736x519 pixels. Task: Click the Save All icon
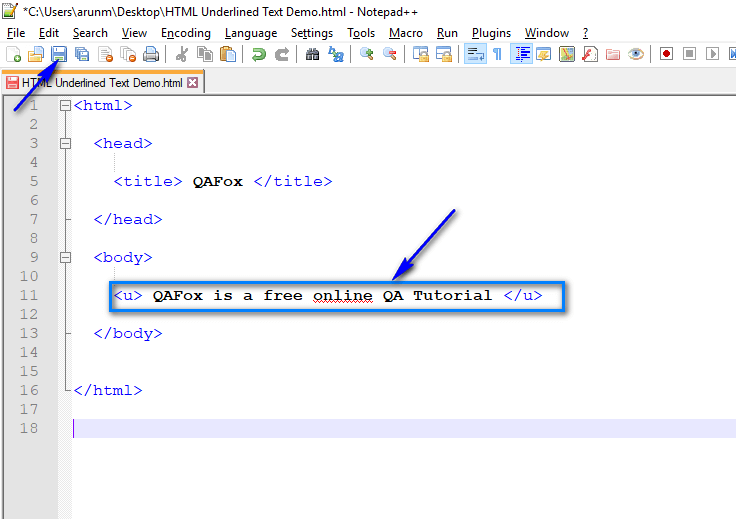[82, 54]
